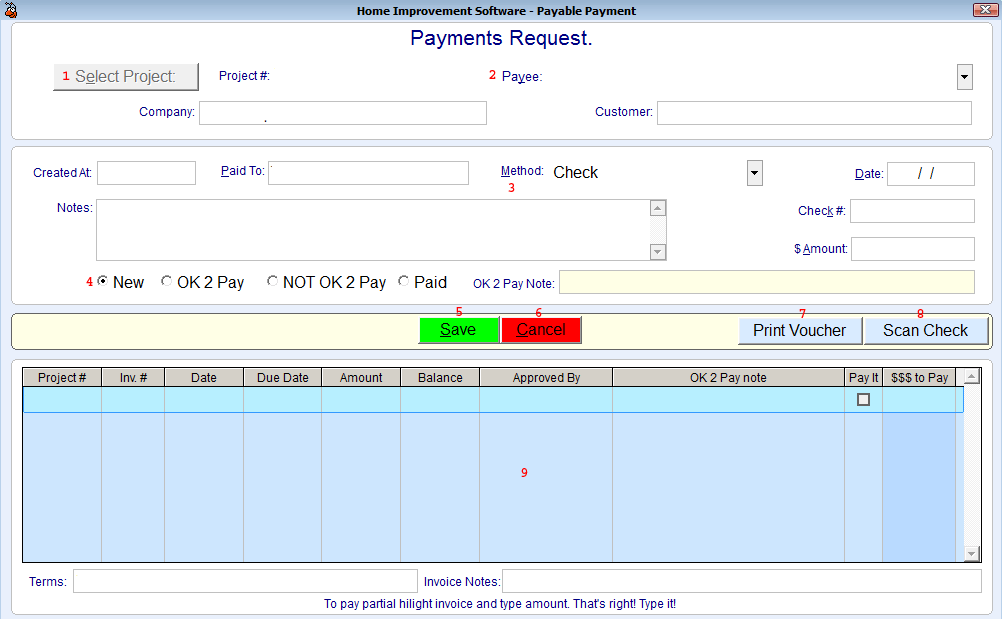
Task: Click the grid's Date column header
Action: pos(204,378)
